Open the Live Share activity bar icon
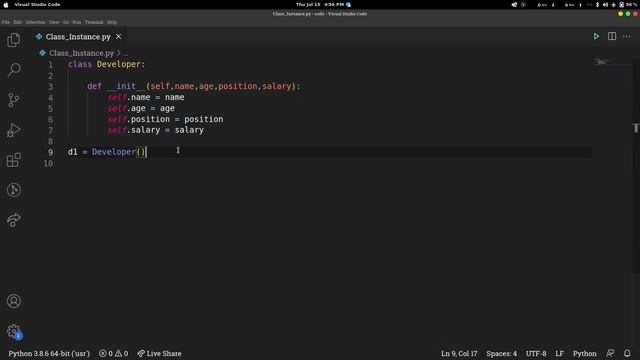 point(13,220)
